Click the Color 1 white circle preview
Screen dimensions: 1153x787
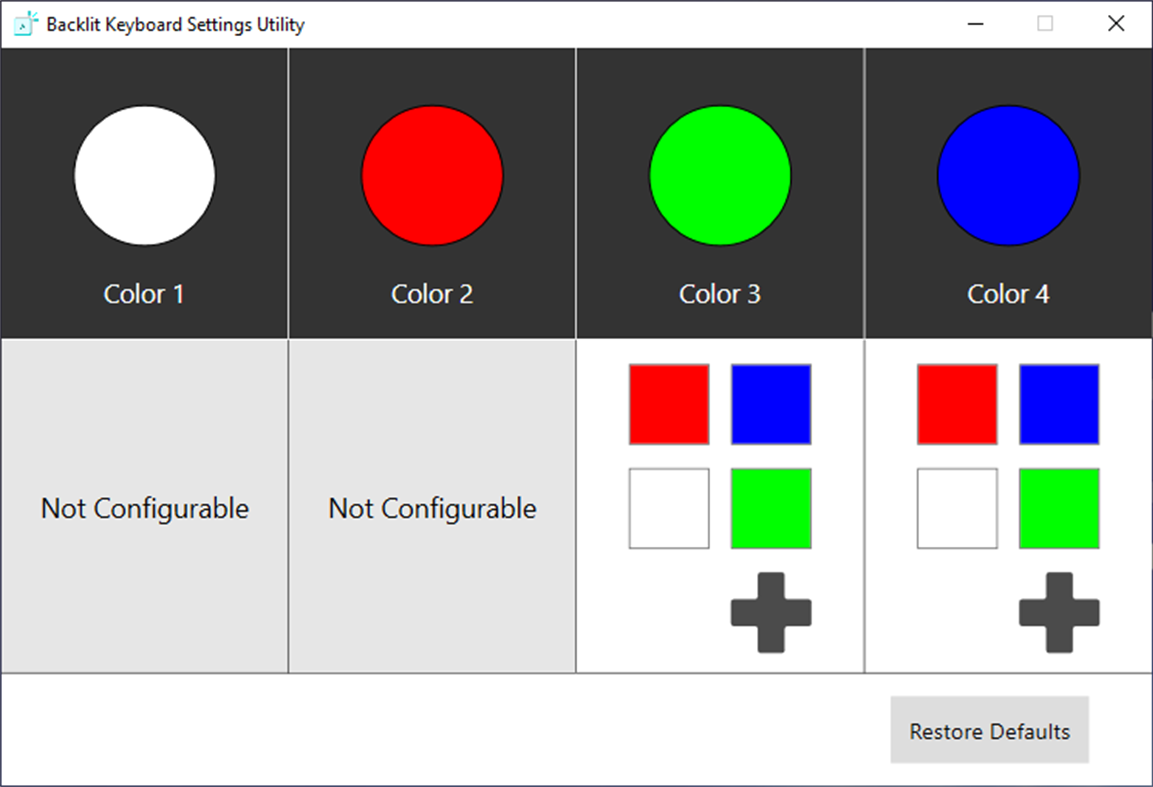pos(144,176)
